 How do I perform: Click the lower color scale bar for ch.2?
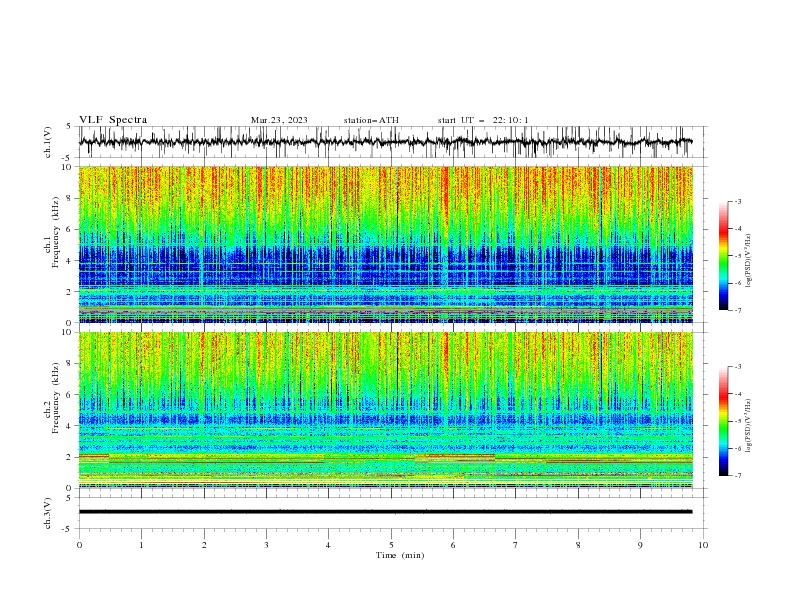click(x=724, y=421)
